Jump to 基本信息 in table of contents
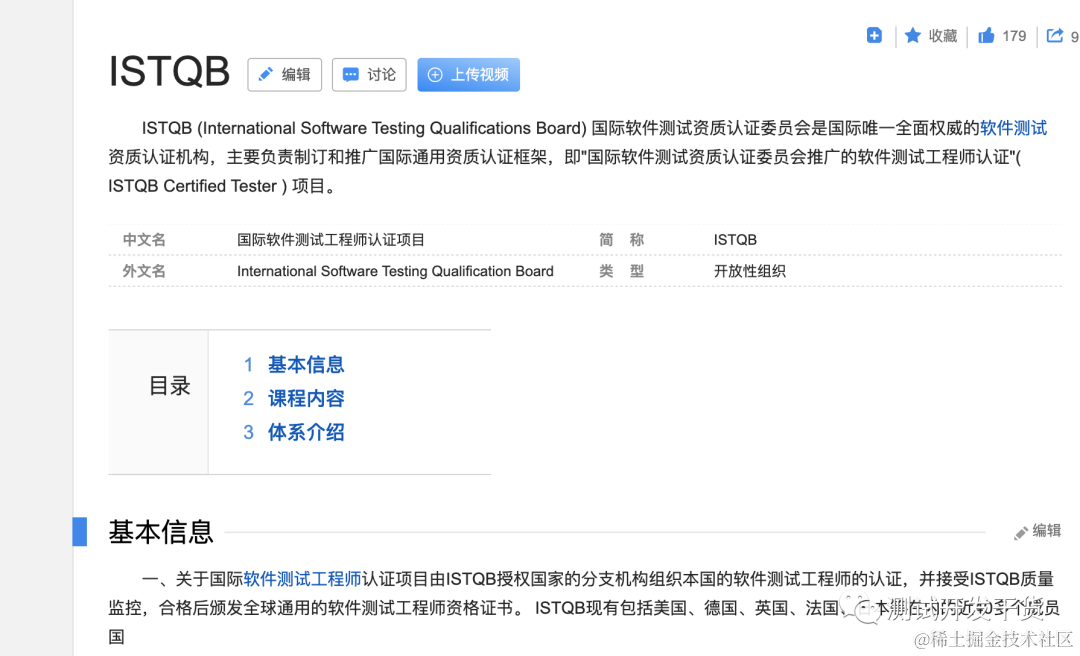This screenshot has height=656, width=1080. click(306, 365)
